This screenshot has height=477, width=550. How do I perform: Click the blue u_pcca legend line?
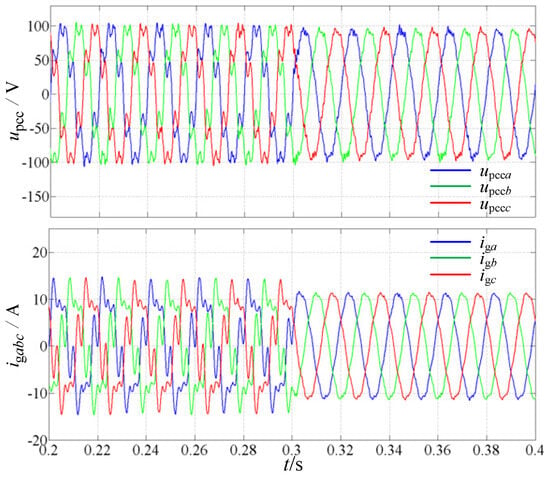[450, 171]
